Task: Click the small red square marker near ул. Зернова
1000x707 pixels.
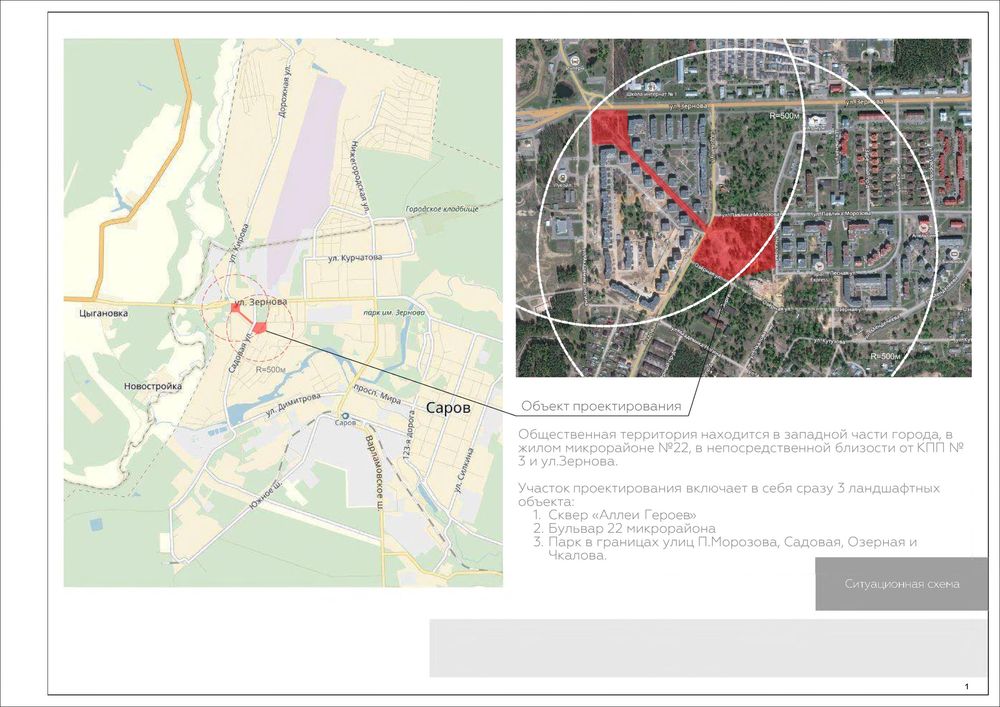Action: tap(235, 309)
